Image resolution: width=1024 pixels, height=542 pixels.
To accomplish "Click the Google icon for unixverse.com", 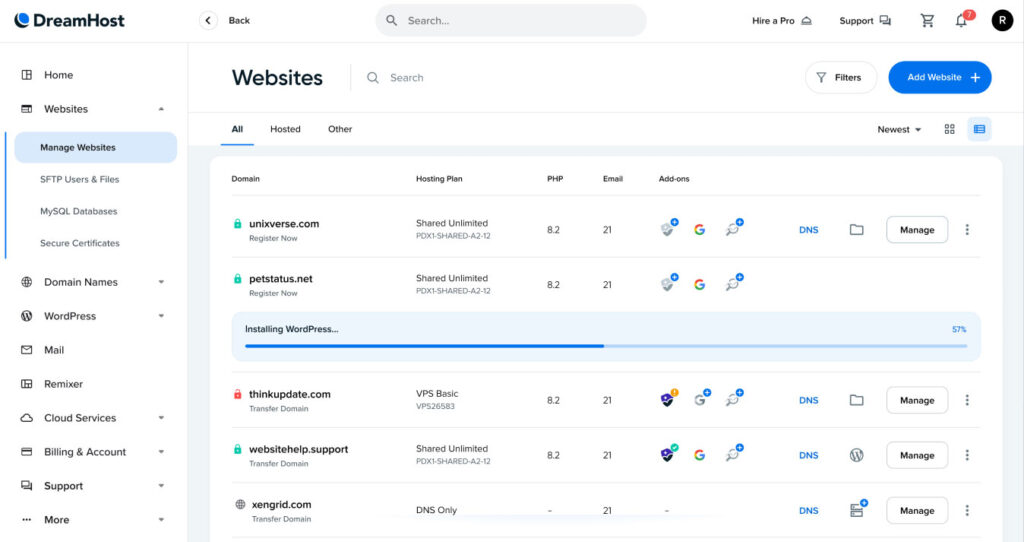I will (699, 230).
